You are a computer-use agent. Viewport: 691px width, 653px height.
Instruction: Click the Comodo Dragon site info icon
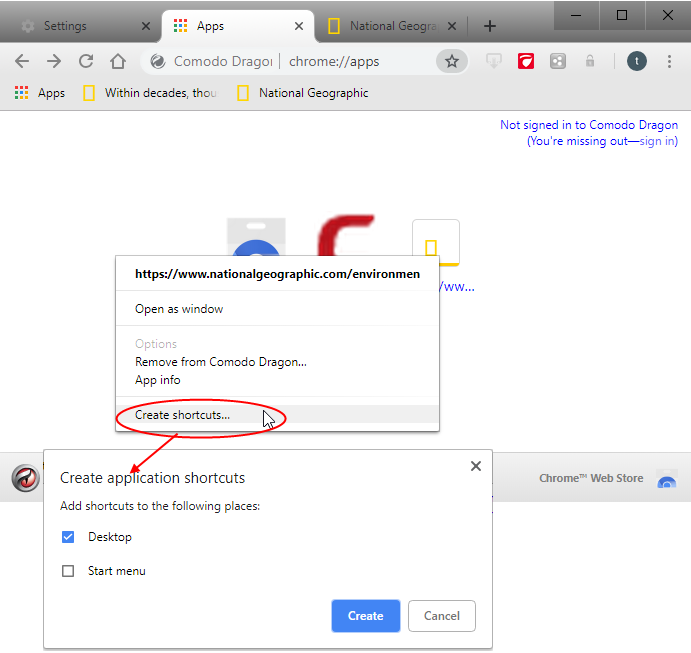coord(158,61)
